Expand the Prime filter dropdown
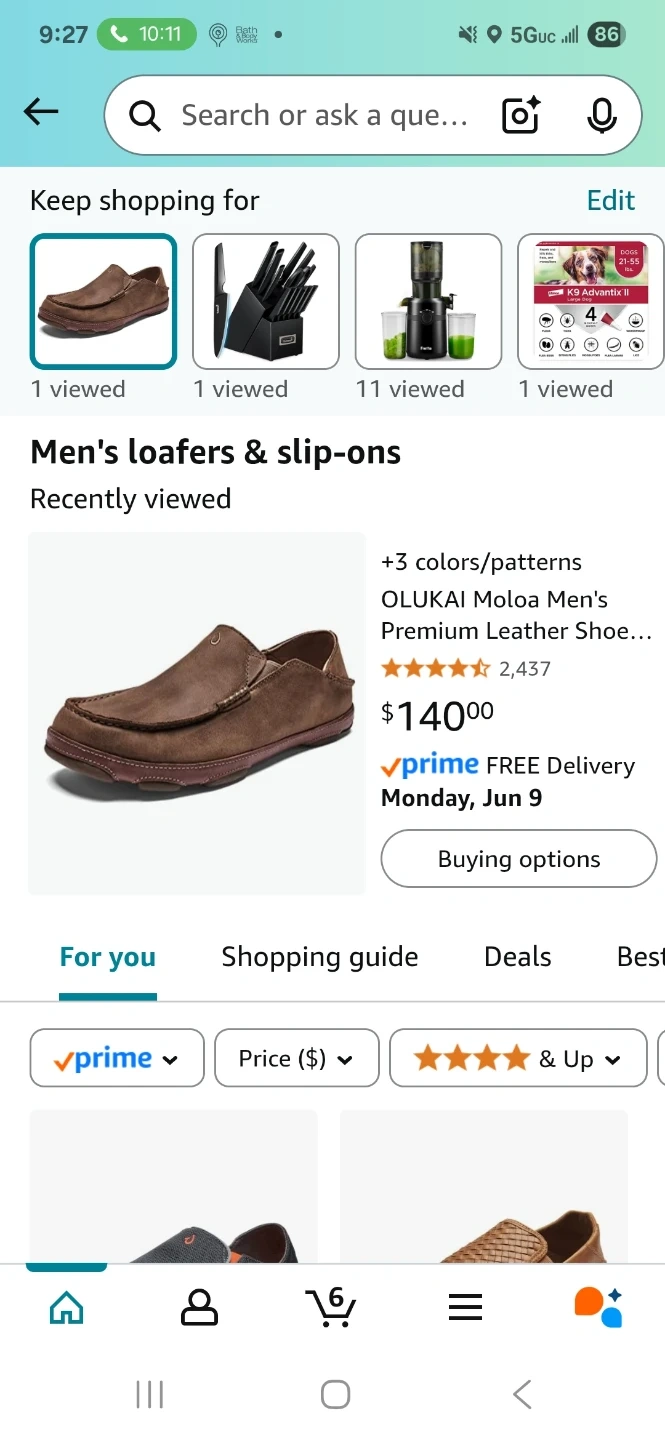 tap(117, 1058)
